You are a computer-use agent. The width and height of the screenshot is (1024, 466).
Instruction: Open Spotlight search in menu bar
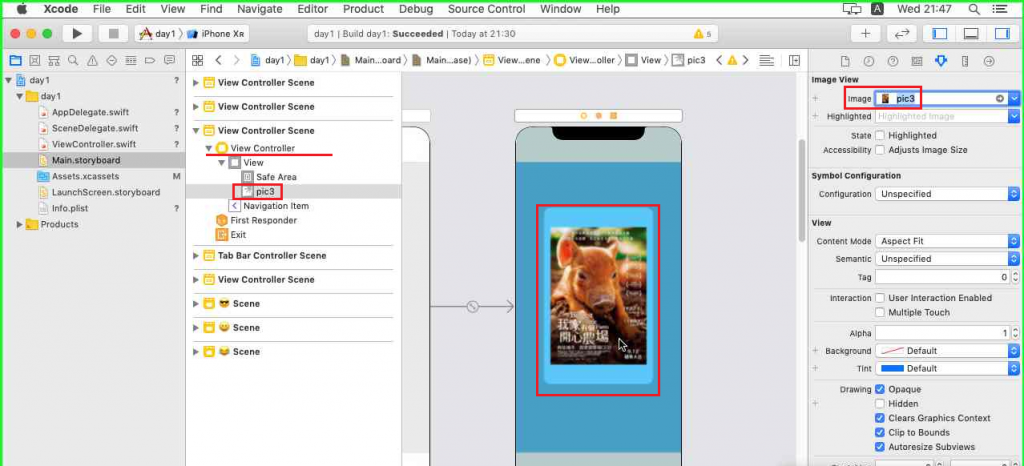coord(974,9)
